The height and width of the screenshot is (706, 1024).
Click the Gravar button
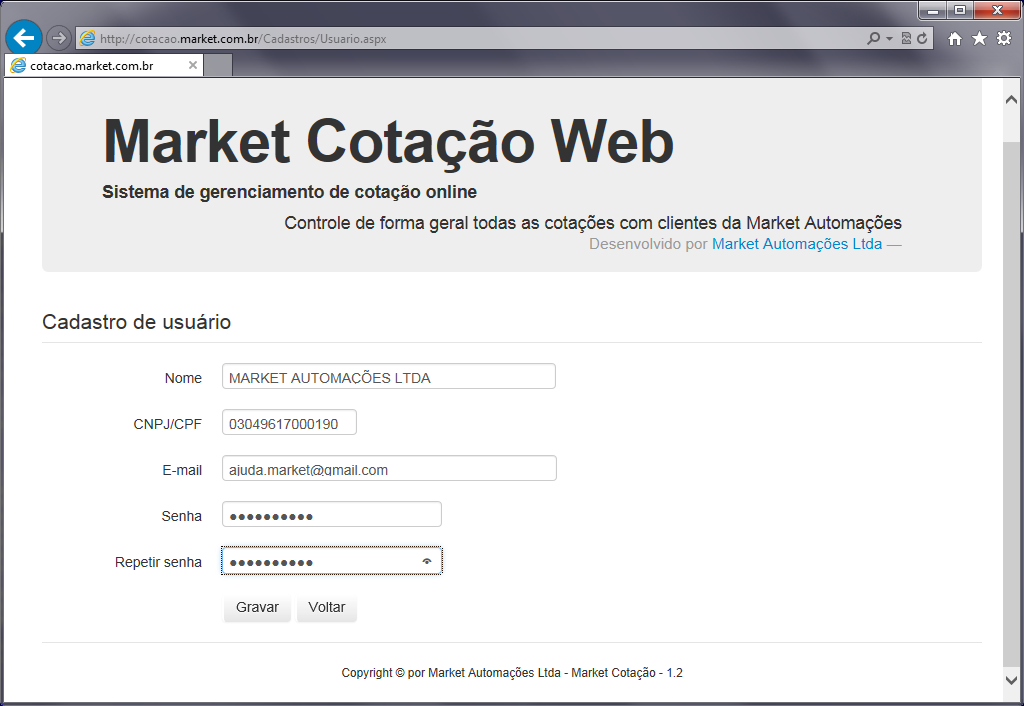click(x=257, y=607)
